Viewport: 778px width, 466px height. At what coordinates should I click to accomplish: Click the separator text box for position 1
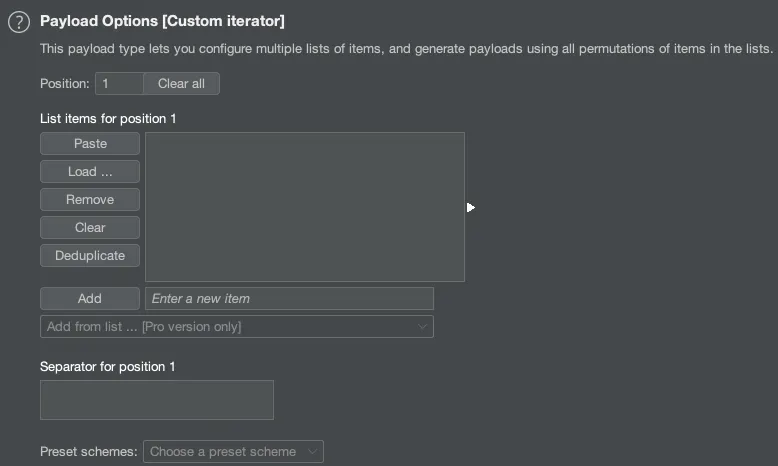point(157,400)
